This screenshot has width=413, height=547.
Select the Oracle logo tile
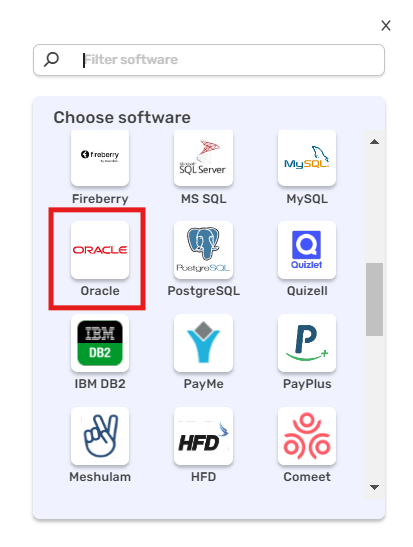(100, 250)
